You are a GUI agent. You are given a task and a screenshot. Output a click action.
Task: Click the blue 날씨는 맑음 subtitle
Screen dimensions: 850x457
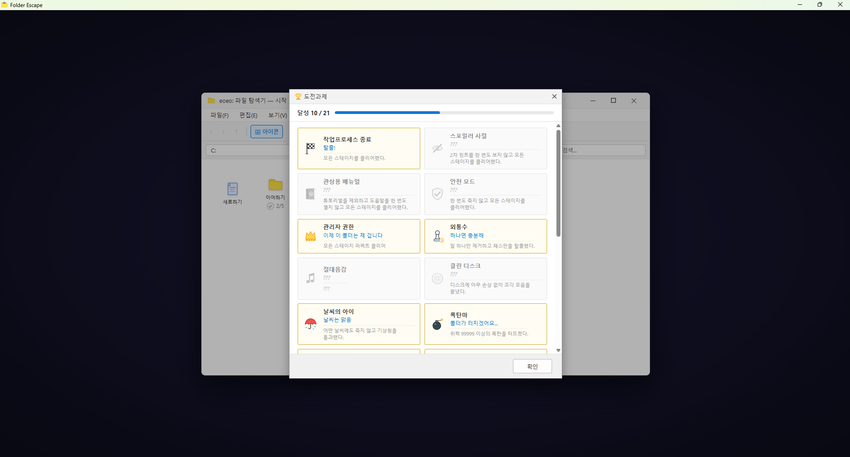click(337, 320)
